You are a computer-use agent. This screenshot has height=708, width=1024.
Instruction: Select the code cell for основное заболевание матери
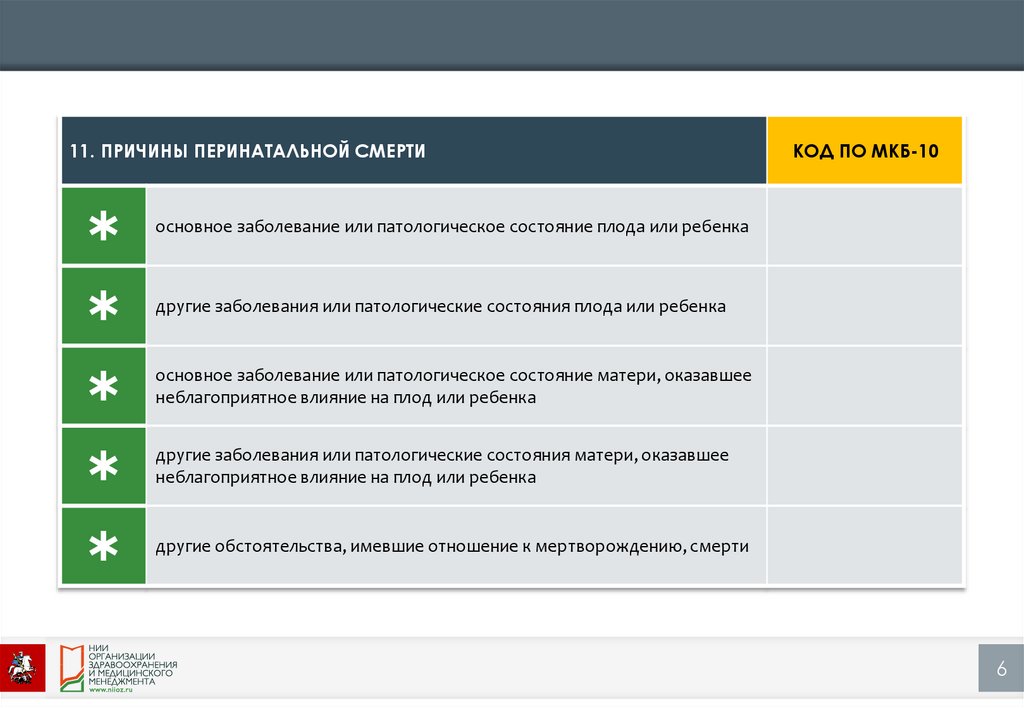click(x=865, y=386)
